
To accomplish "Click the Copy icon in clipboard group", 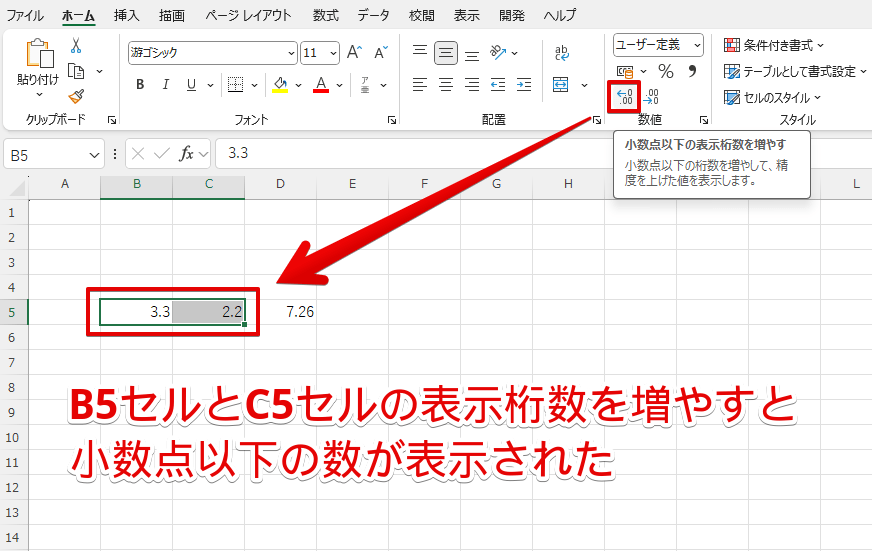I will click(x=76, y=71).
